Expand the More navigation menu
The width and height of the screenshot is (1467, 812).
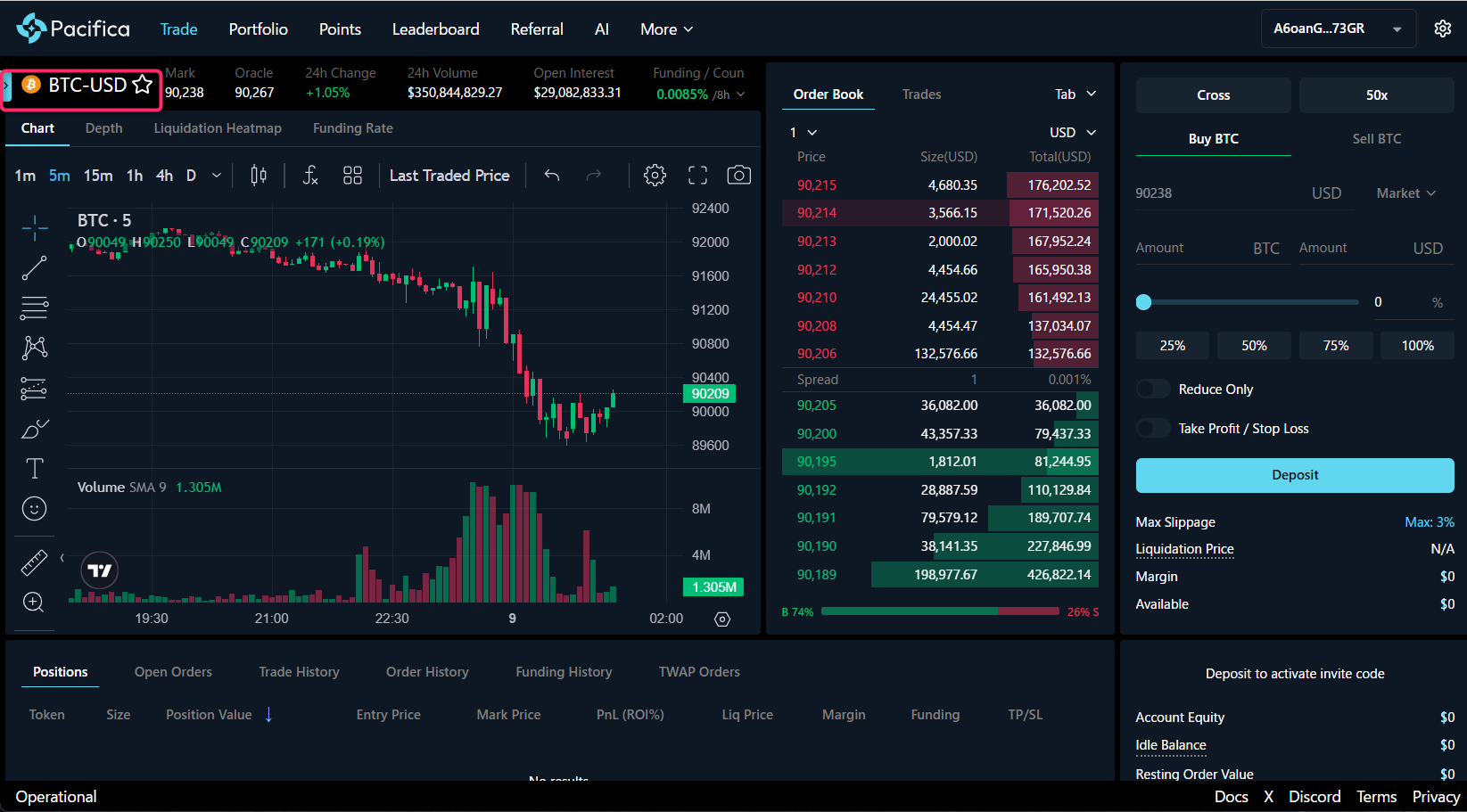[665, 29]
